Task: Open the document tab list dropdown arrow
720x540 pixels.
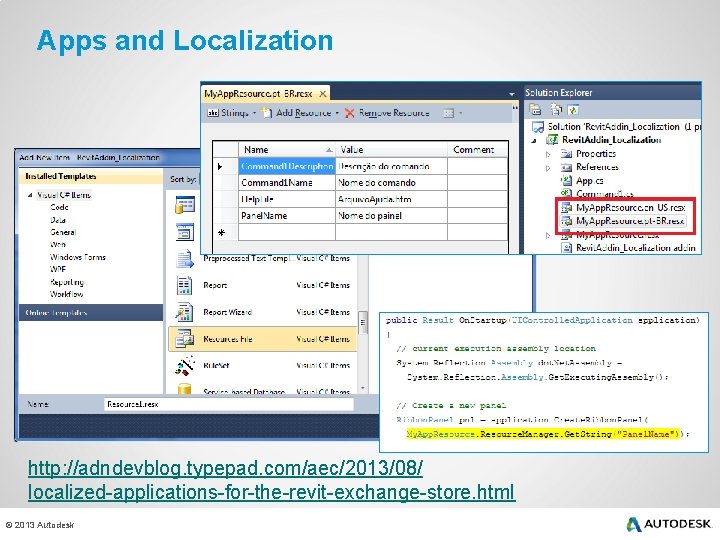Action: point(512,94)
